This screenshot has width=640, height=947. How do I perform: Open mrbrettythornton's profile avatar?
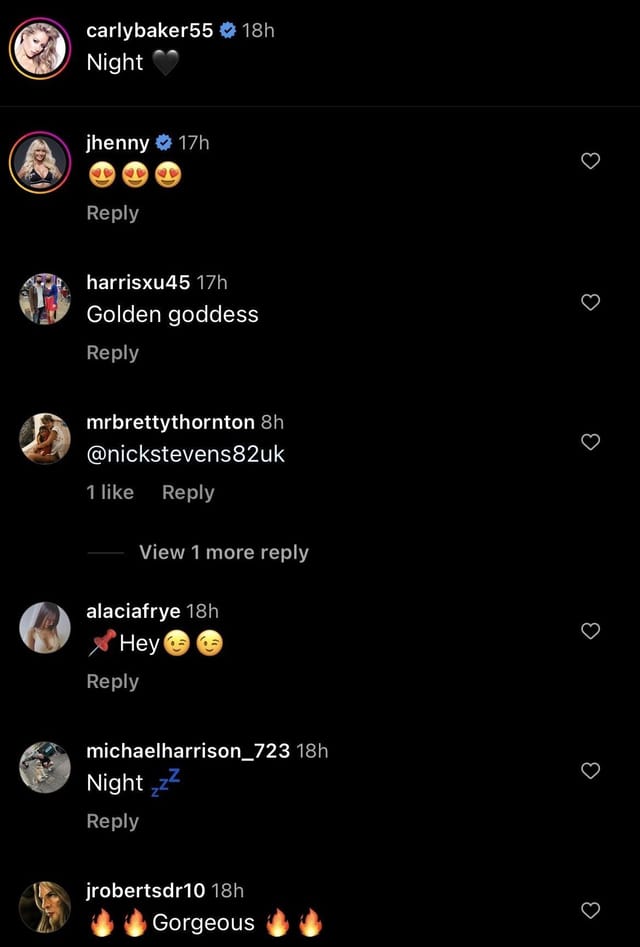tap(45, 439)
